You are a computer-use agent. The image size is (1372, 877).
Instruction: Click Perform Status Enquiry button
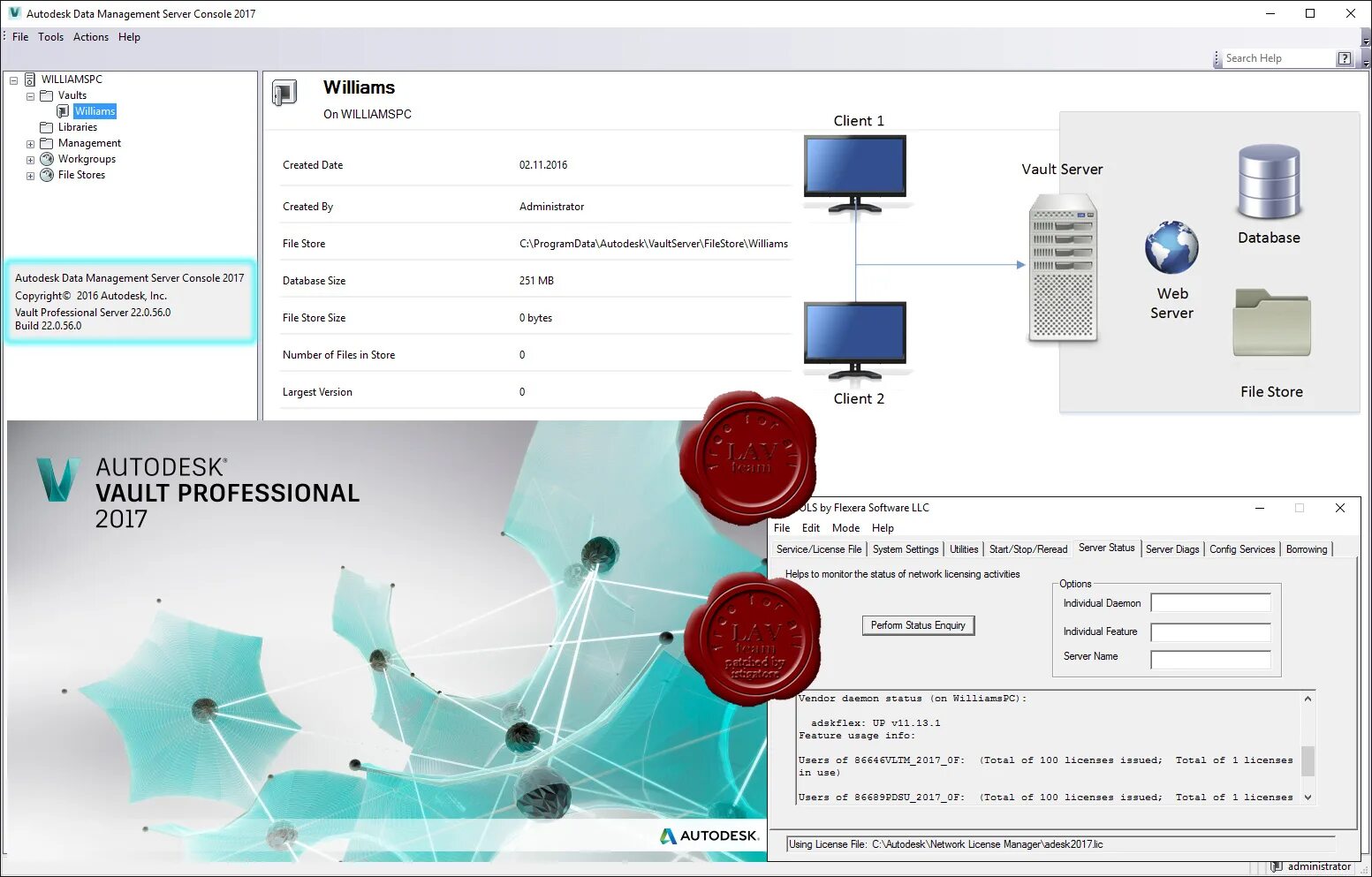918,625
